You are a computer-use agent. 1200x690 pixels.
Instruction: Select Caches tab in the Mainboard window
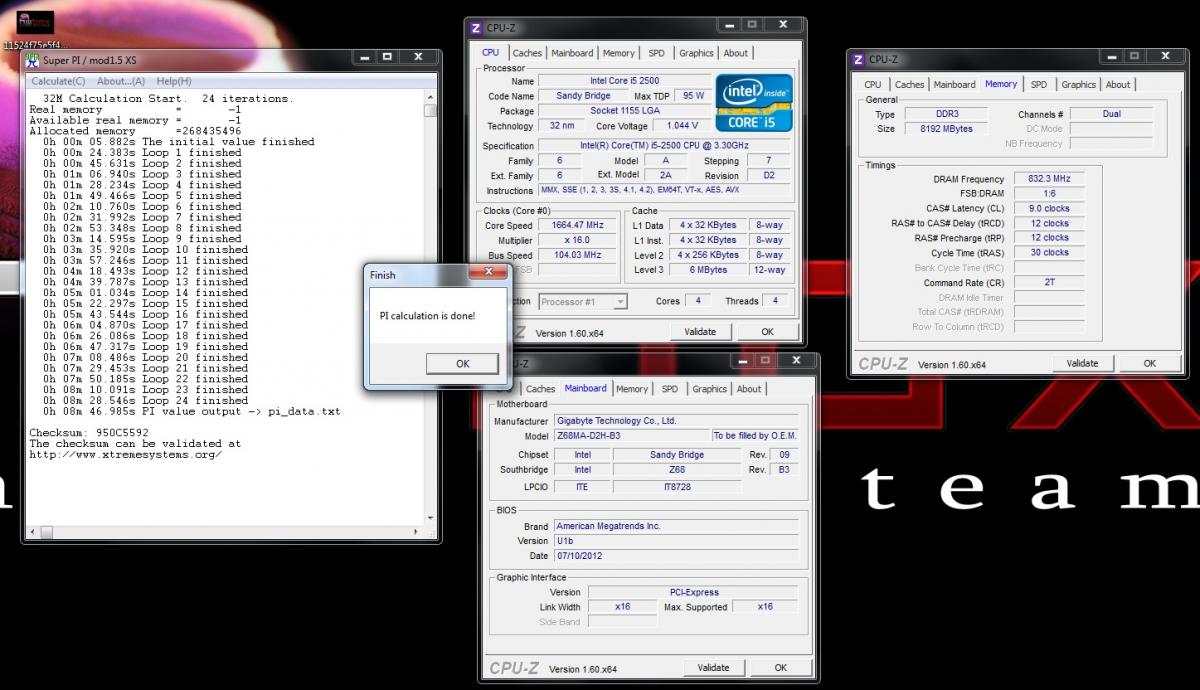point(540,389)
